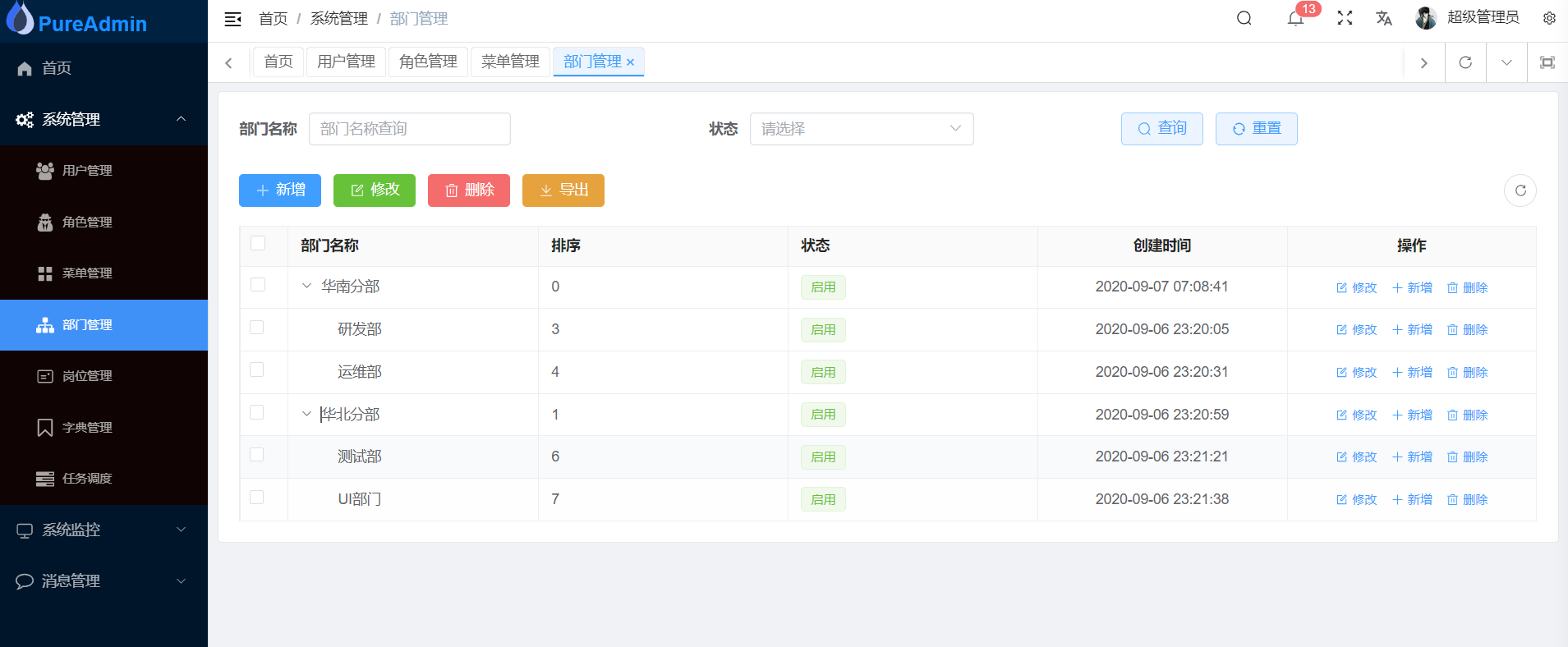Switch to 首页 tab
The width and height of the screenshot is (1568, 647).
coord(278,62)
